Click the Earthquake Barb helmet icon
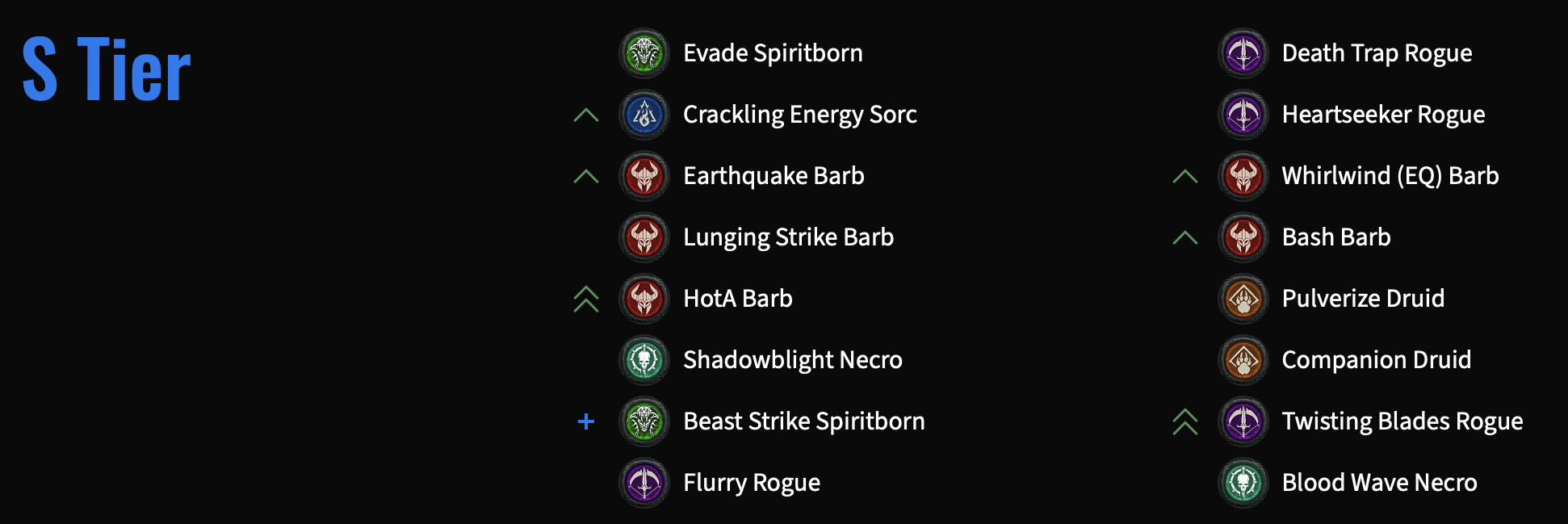 pyautogui.click(x=644, y=176)
